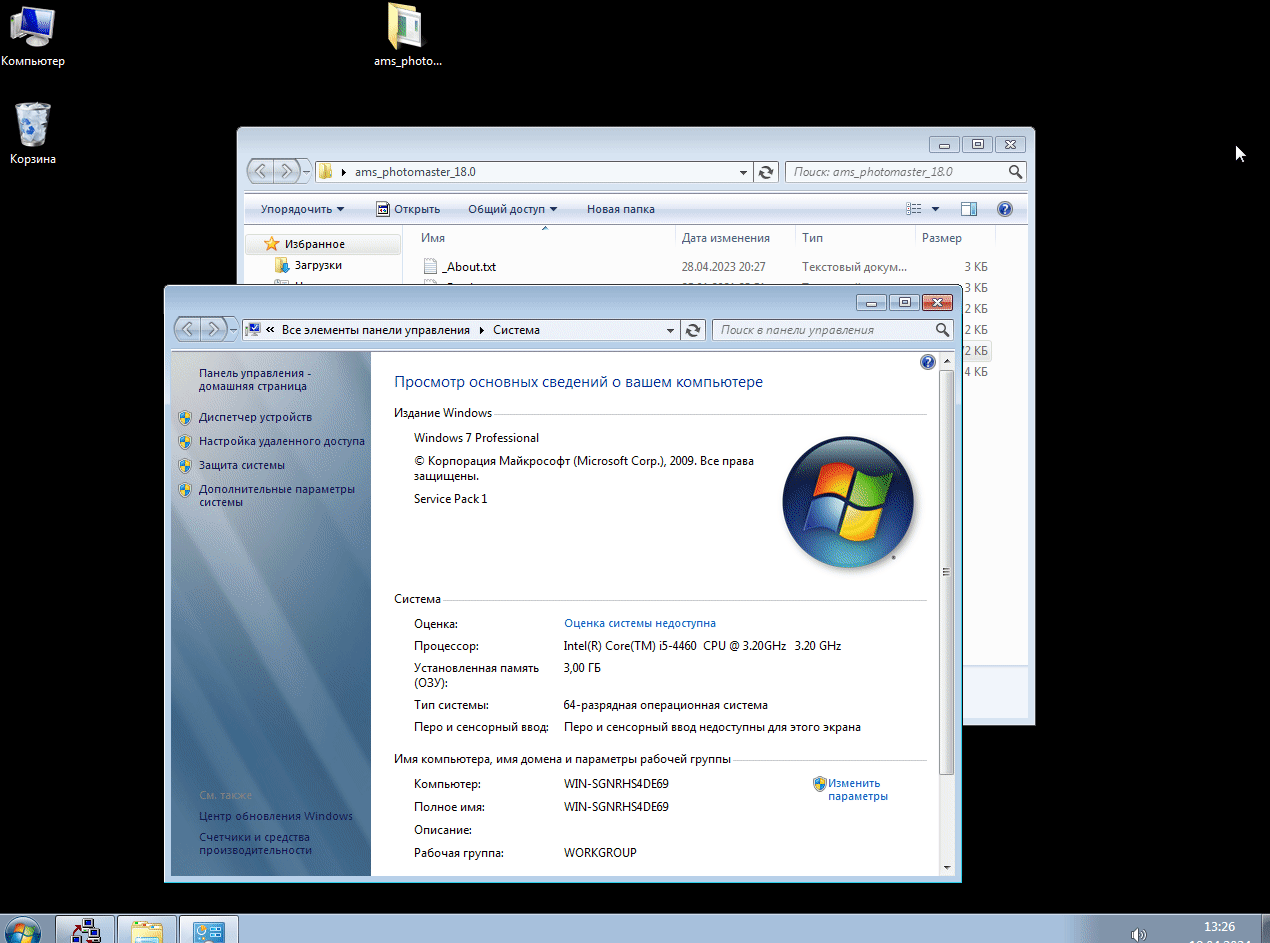Click Новая папка in Explorer toolbar
Viewport: 1270px width, 943px height.
(621, 209)
